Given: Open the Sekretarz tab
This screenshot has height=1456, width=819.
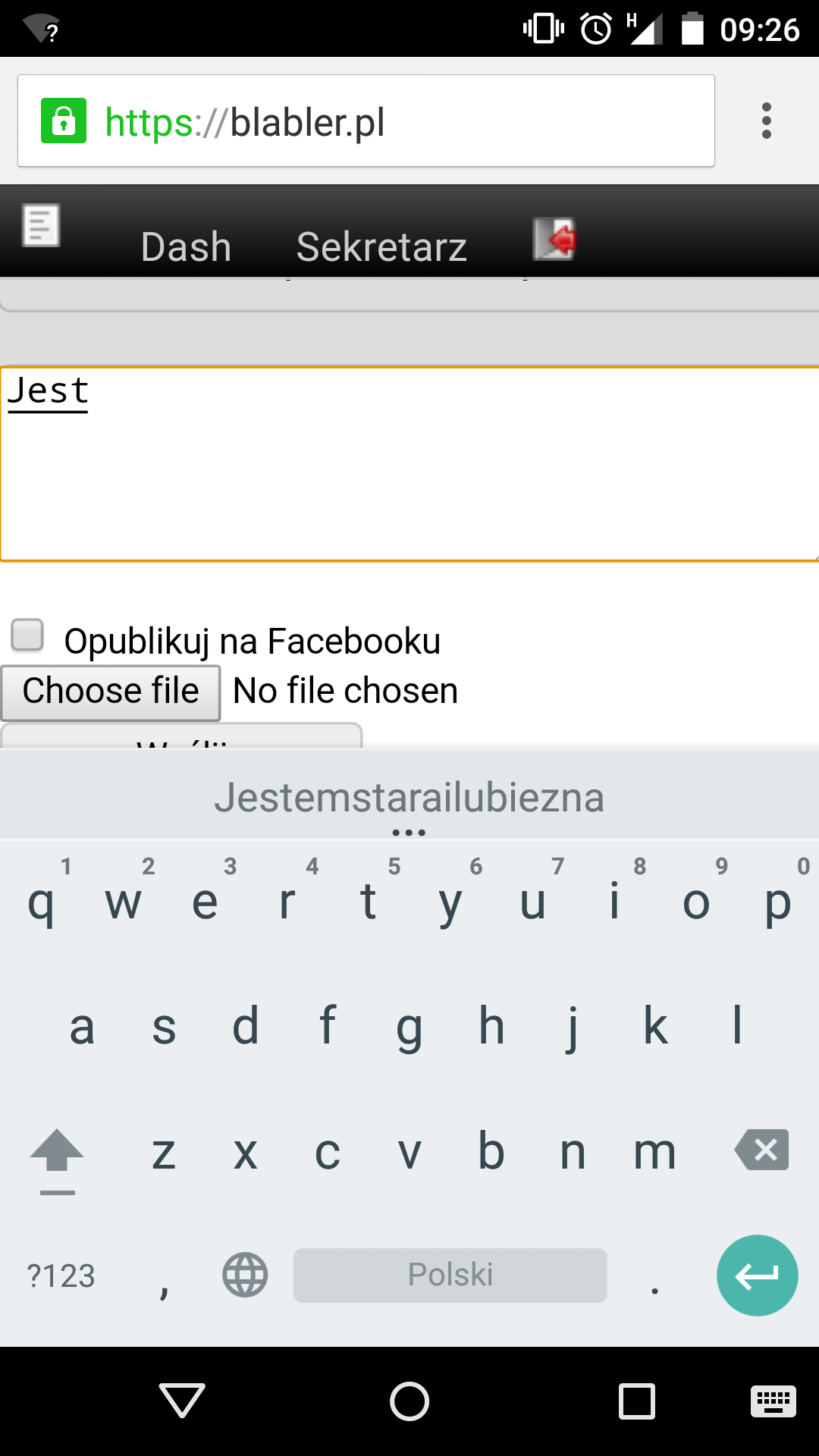Looking at the screenshot, I should (381, 246).
